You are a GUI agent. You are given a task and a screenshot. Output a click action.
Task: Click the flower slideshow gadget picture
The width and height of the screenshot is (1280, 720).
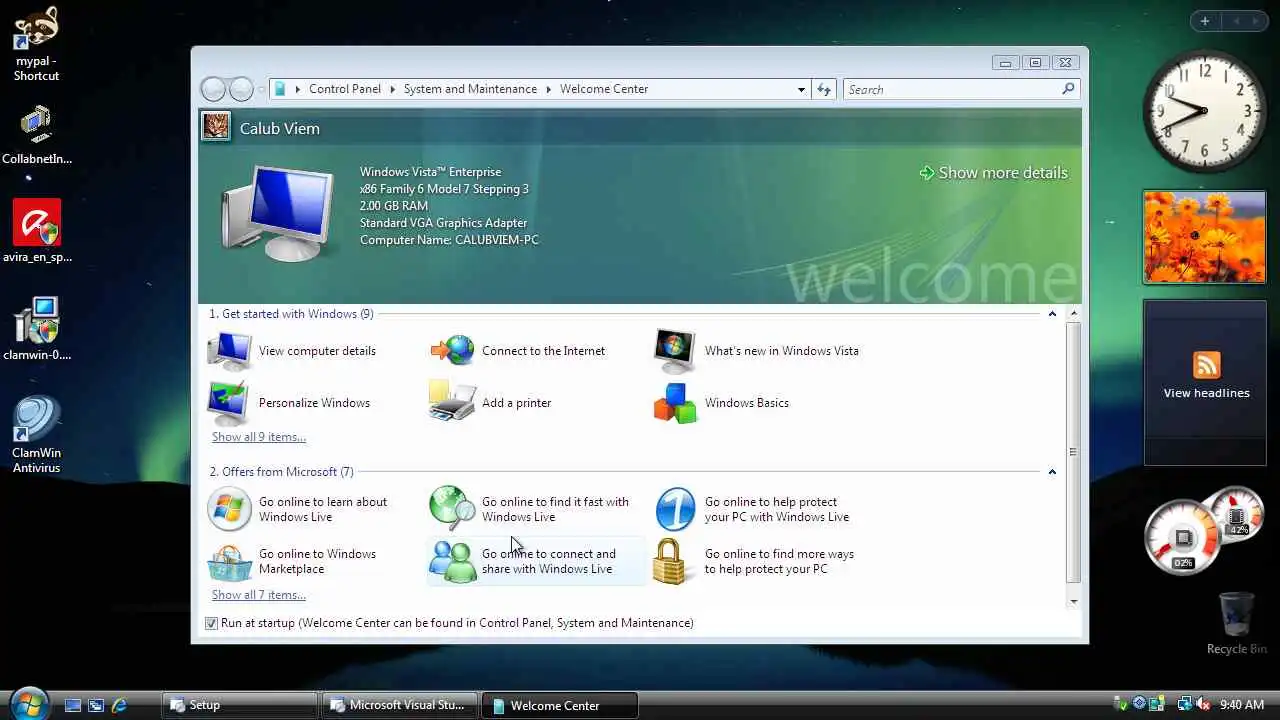click(x=1204, y=236)
